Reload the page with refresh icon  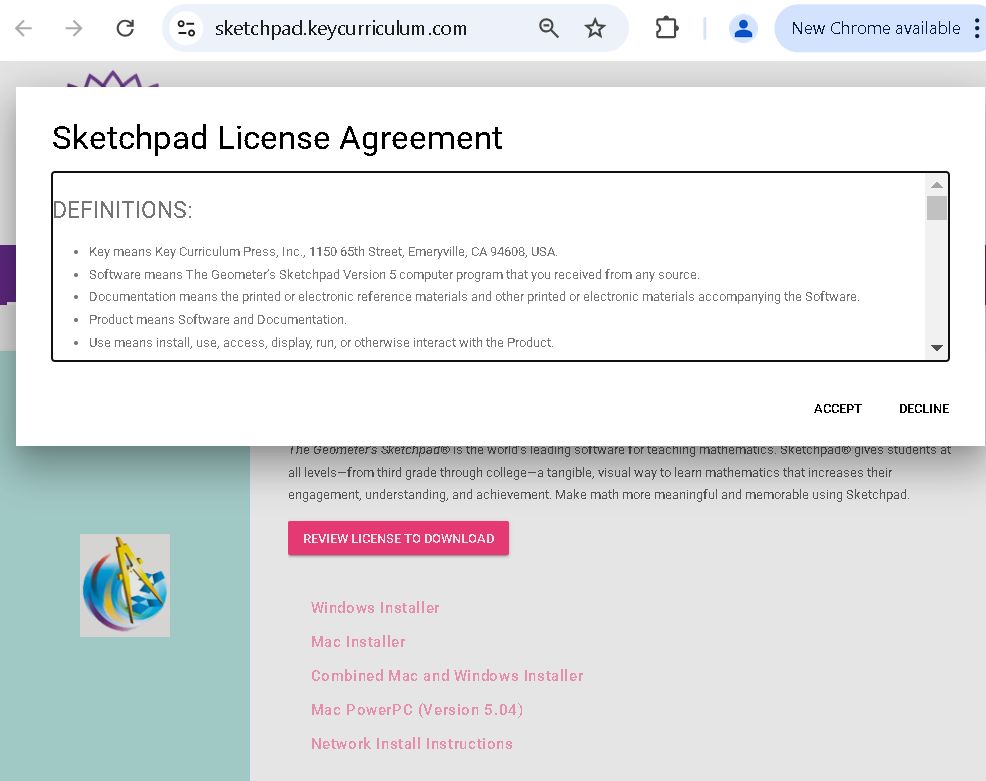[125, 28]
